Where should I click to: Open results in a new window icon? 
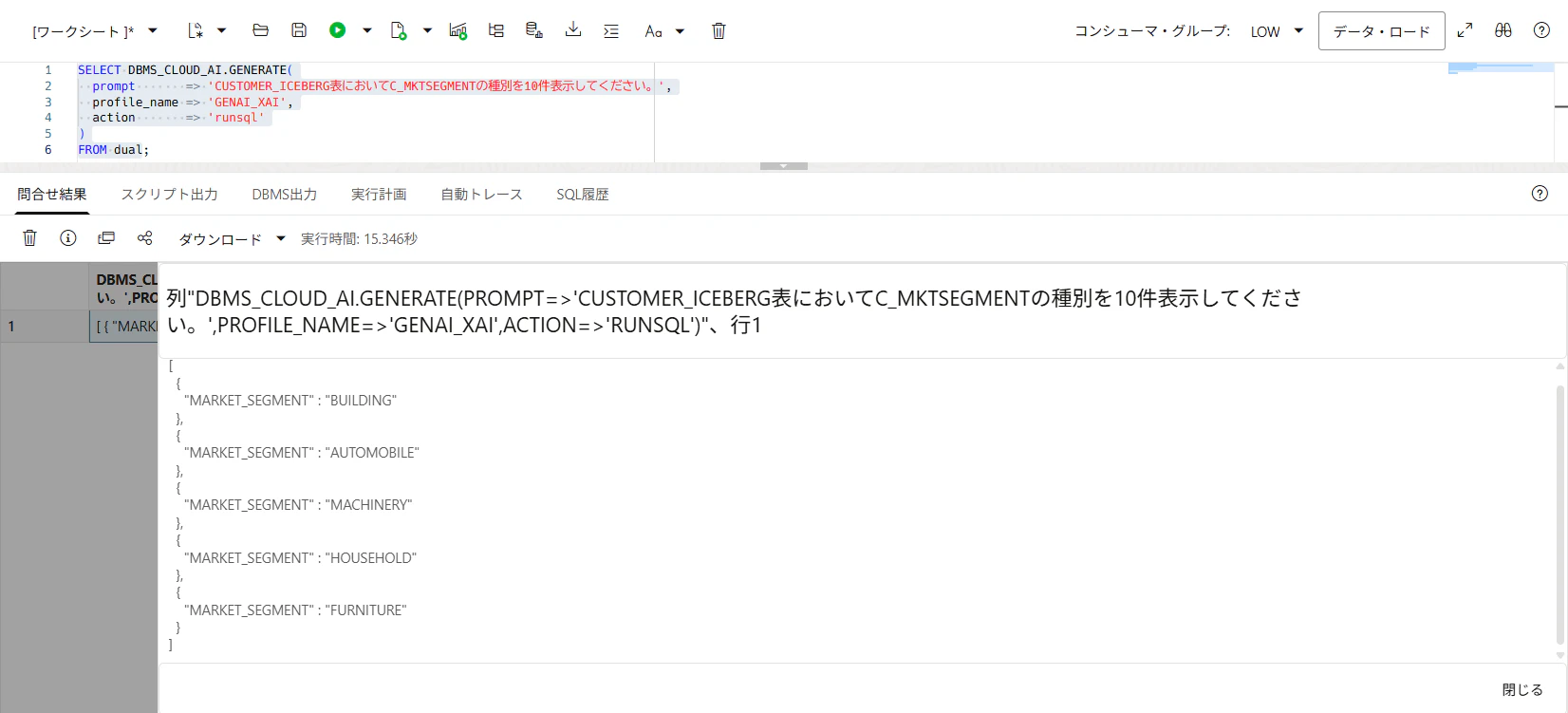click(x=106, y=238)
